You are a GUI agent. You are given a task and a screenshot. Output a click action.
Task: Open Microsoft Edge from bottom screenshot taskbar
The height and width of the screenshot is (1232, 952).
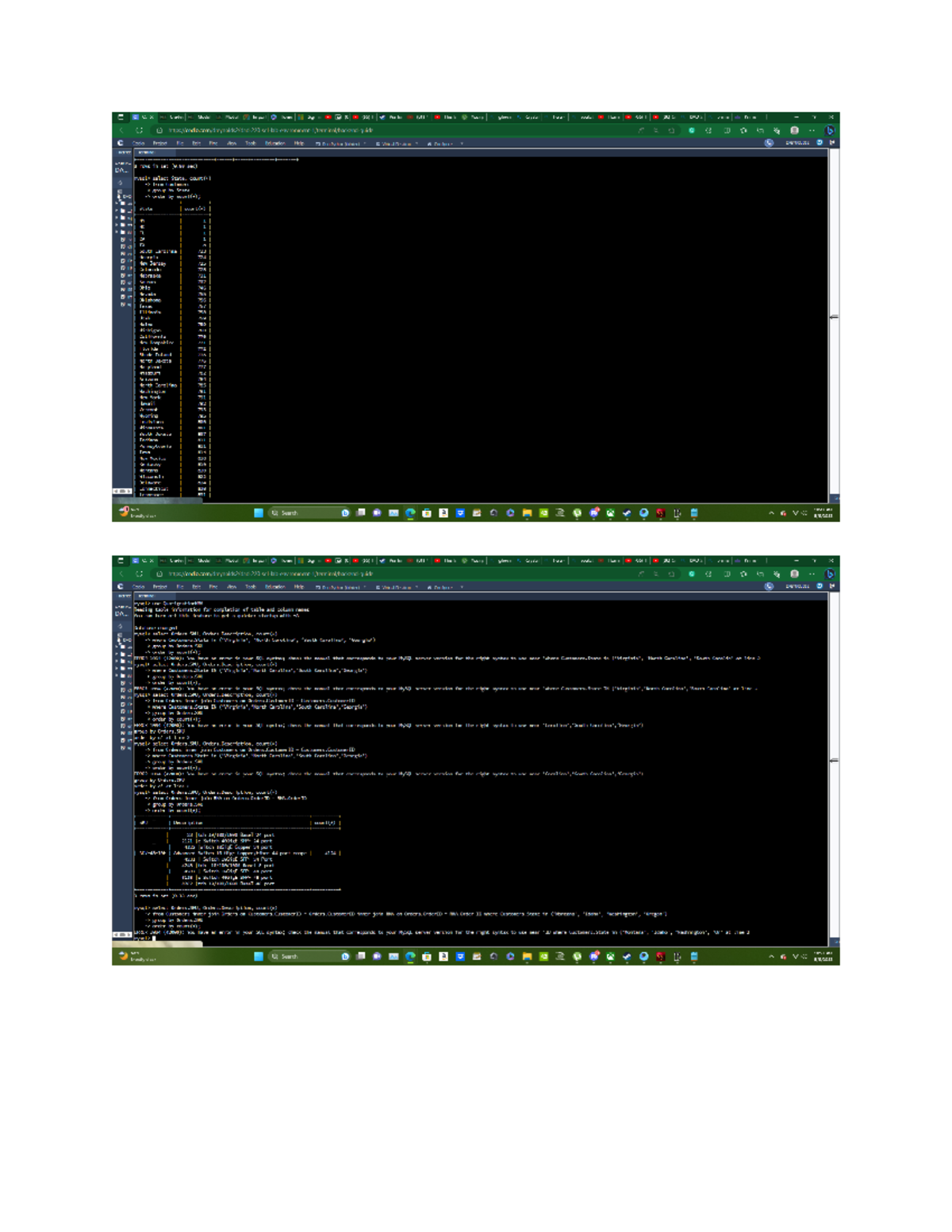[x=410, y=957]
